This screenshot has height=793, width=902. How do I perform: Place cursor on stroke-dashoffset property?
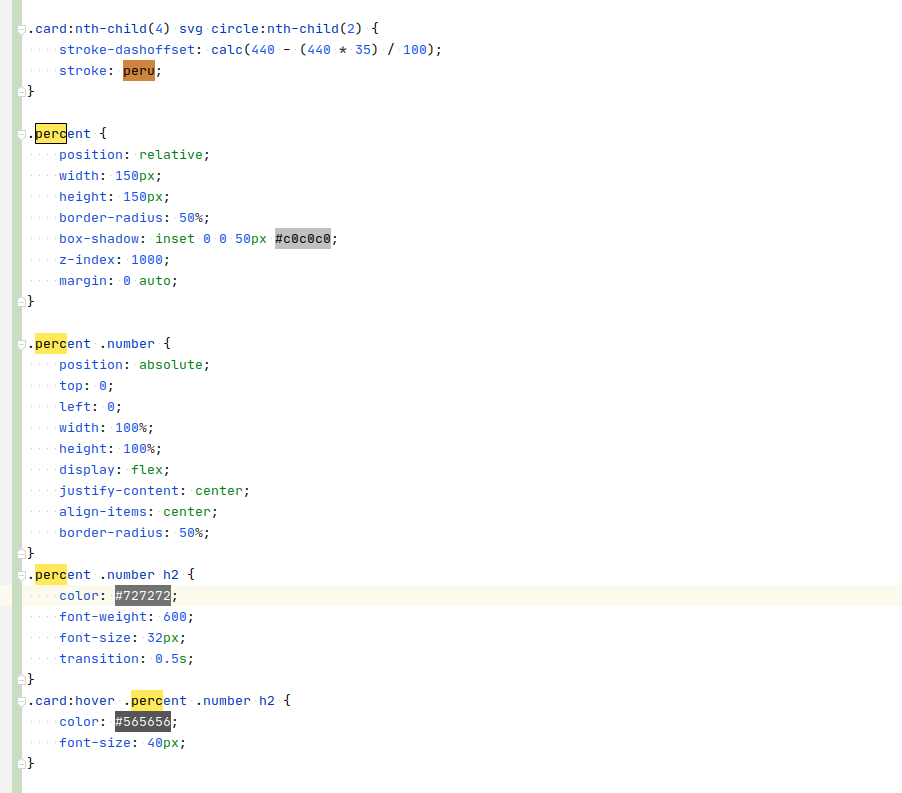127,50
